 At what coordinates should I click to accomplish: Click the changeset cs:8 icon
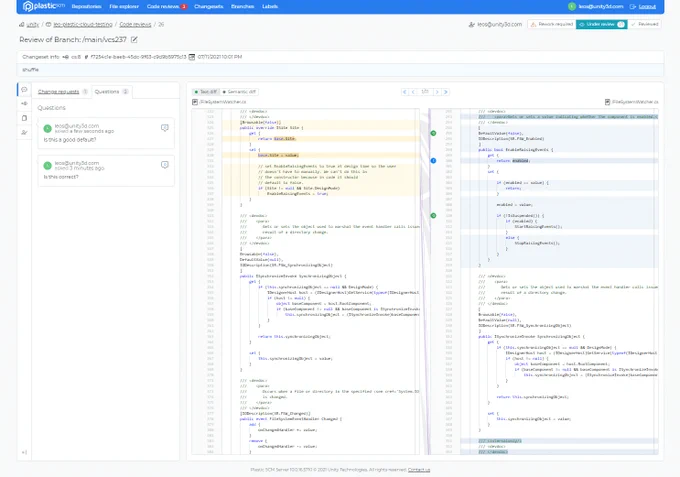(65, 57)
